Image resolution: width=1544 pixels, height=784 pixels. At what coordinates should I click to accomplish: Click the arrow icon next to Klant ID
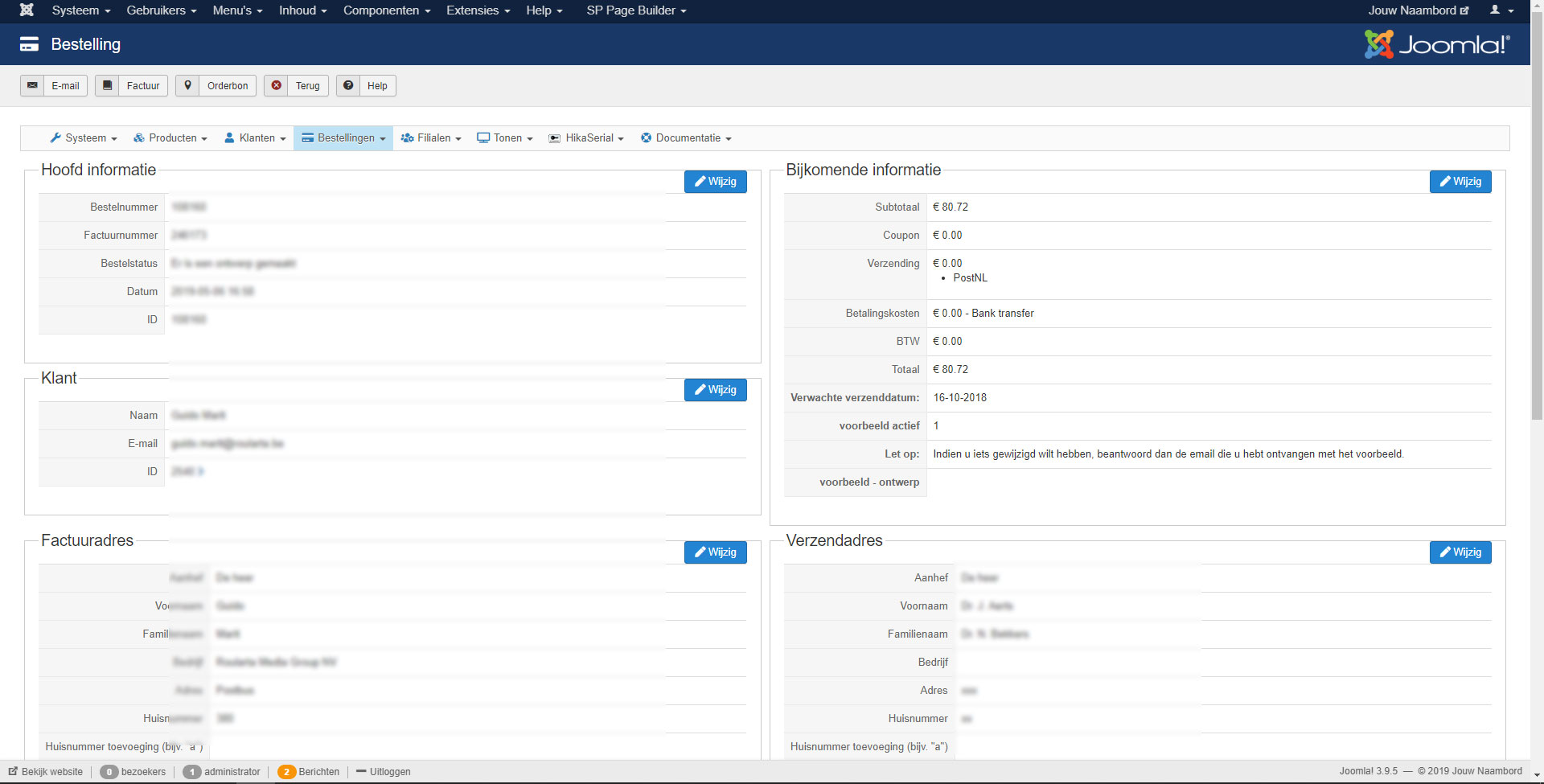[201, 471]
